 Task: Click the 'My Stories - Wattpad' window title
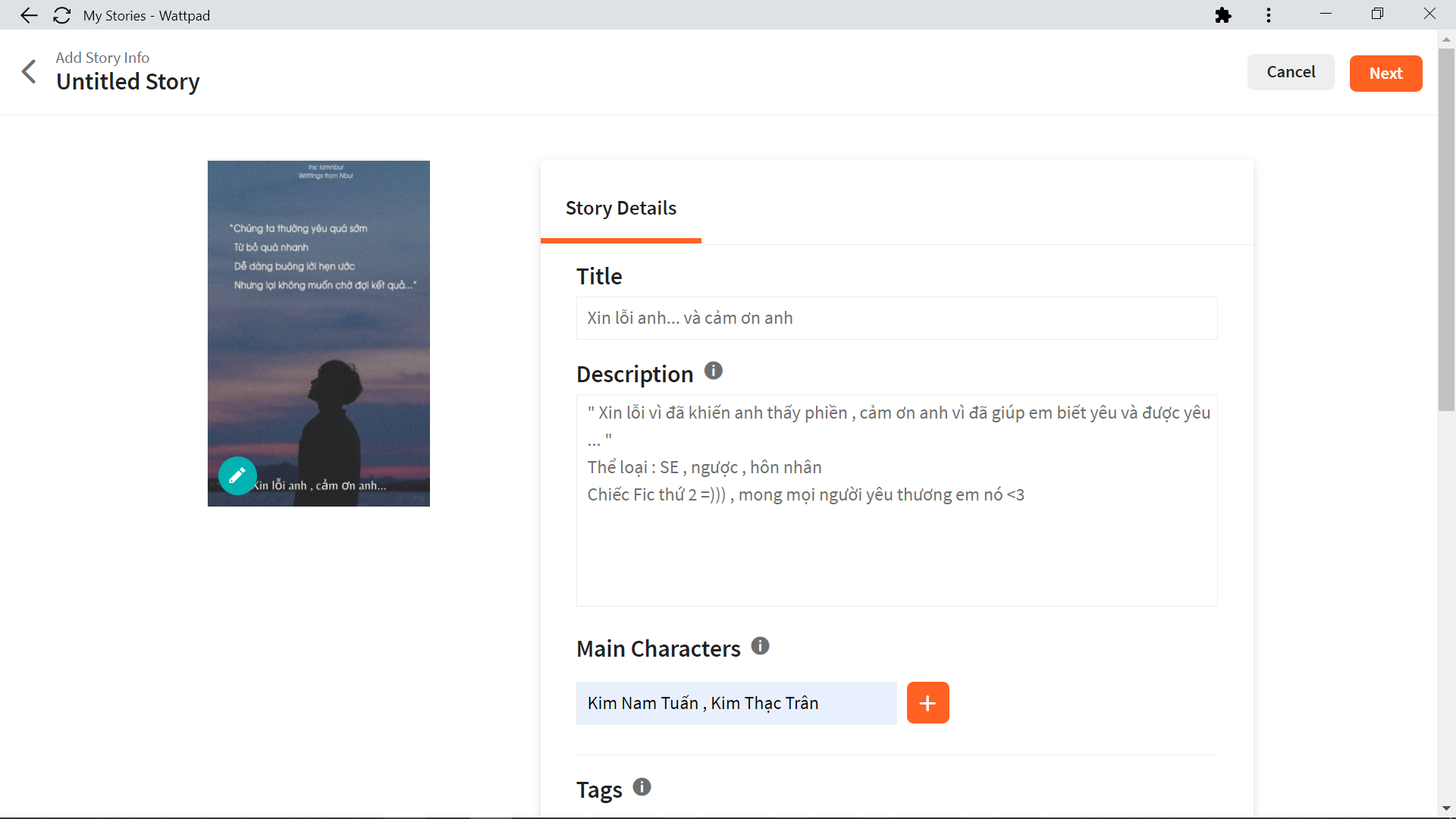pos(146,15)
